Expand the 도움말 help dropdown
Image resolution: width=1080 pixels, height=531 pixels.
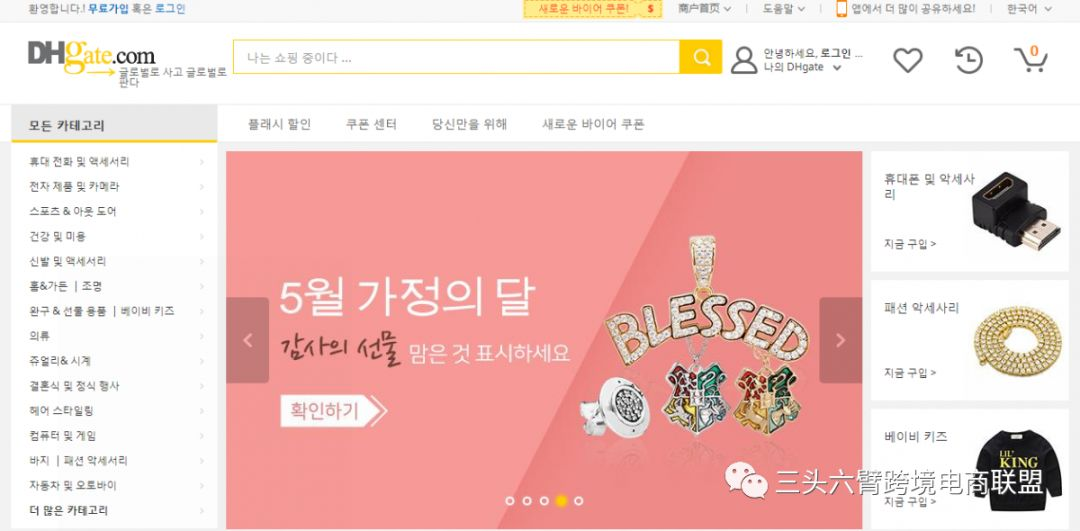(783, 9)
